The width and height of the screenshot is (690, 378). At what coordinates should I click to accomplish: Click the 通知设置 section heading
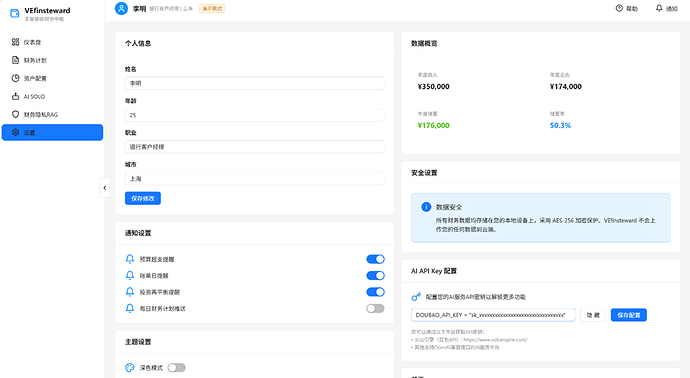pyautogui.click(x=138, y=233)
